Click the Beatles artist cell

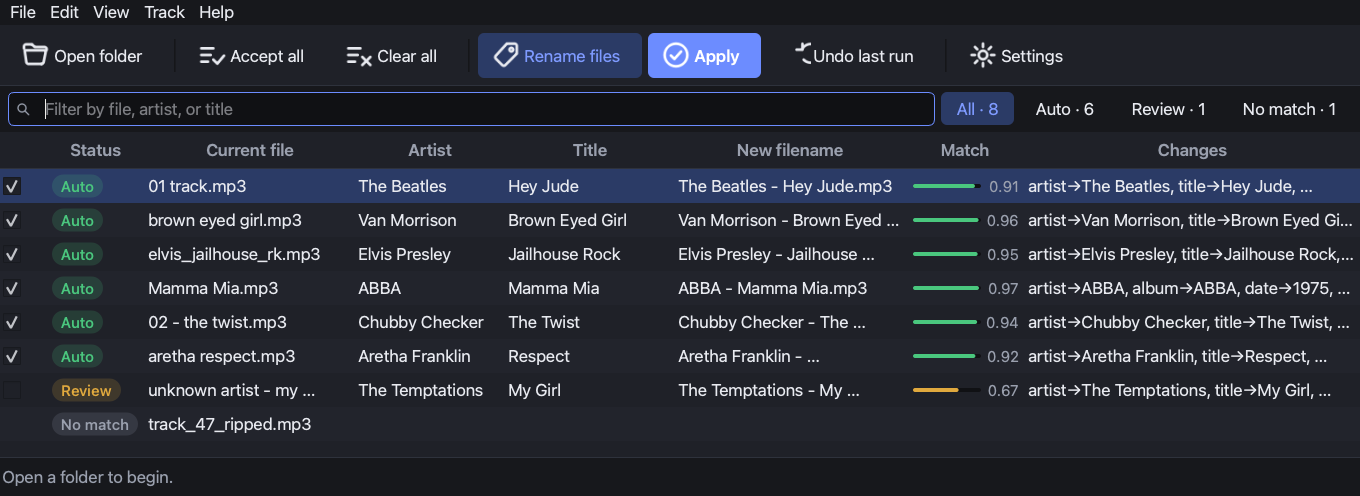(402, 186)
